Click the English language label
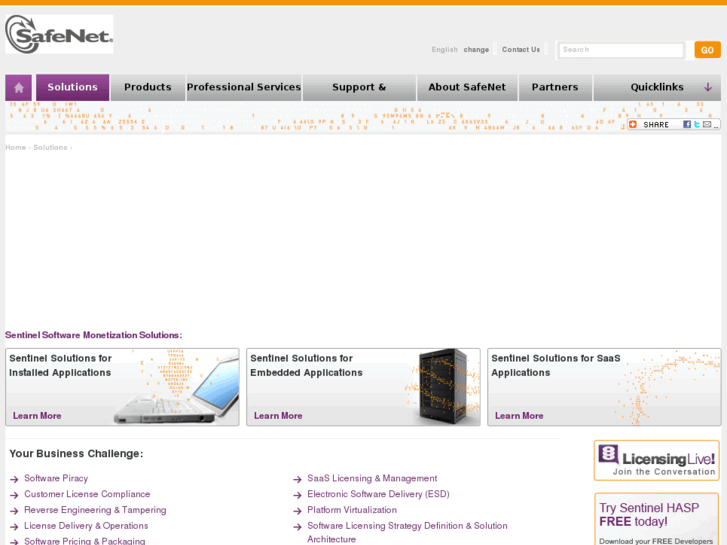Viewport: 727px width, 545px height. (x=444, y=50)
